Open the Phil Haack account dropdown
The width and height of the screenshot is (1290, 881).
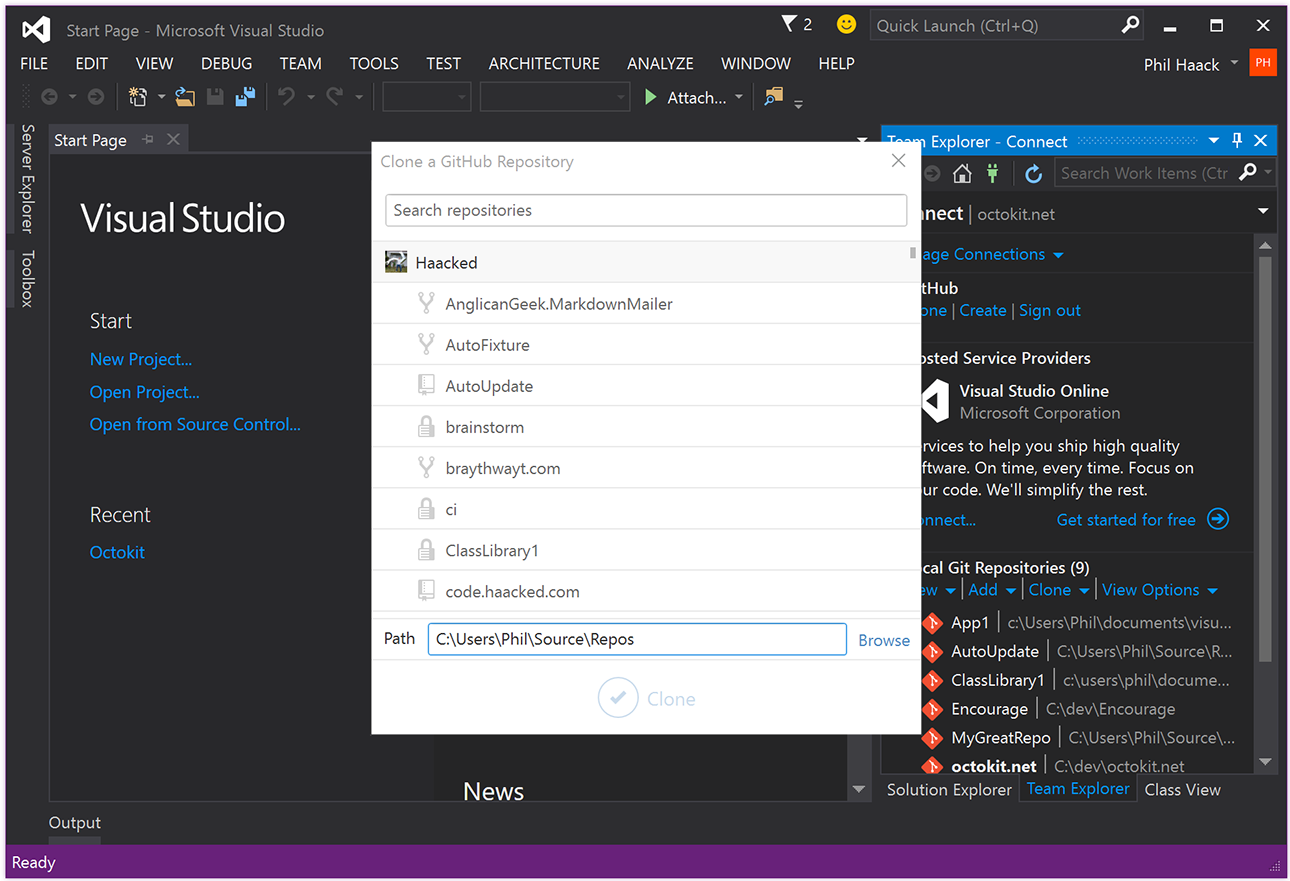(1234, 63)
